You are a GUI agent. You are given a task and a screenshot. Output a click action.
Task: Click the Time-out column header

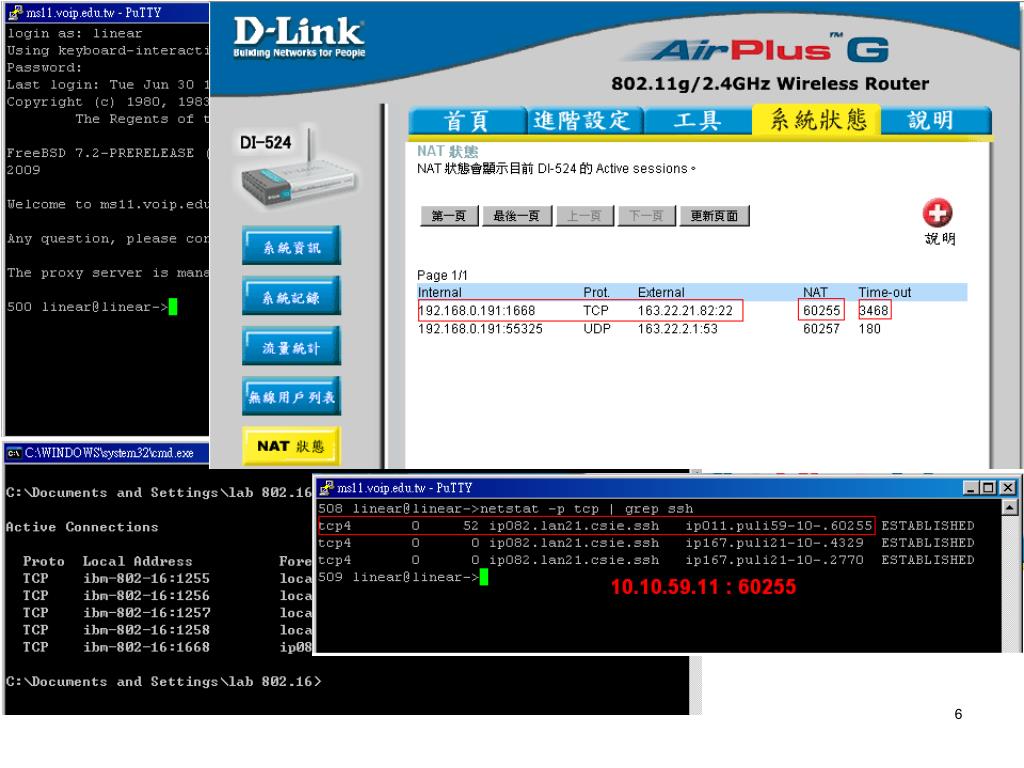pos(884,293)
